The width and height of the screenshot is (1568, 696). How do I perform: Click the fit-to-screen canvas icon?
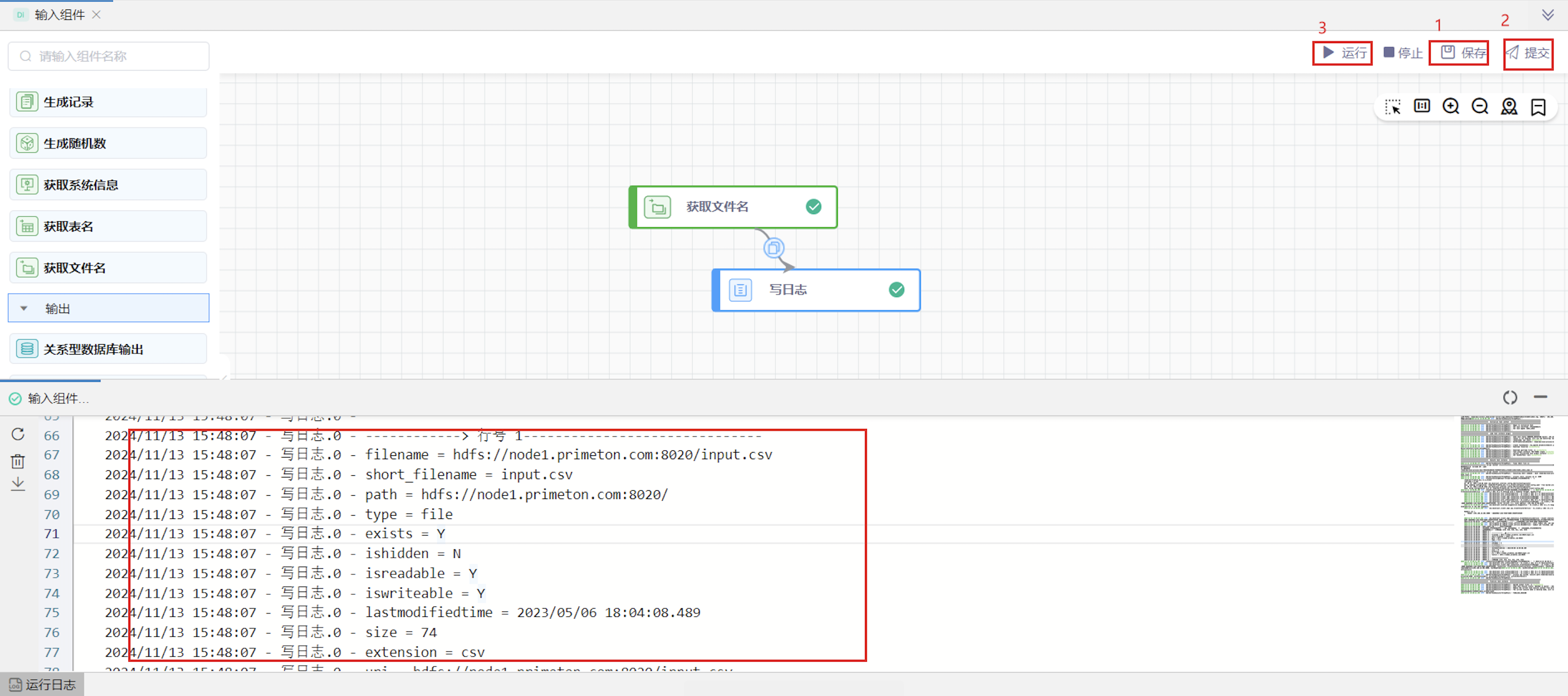pyautogui.click(x=1422, y=107)
